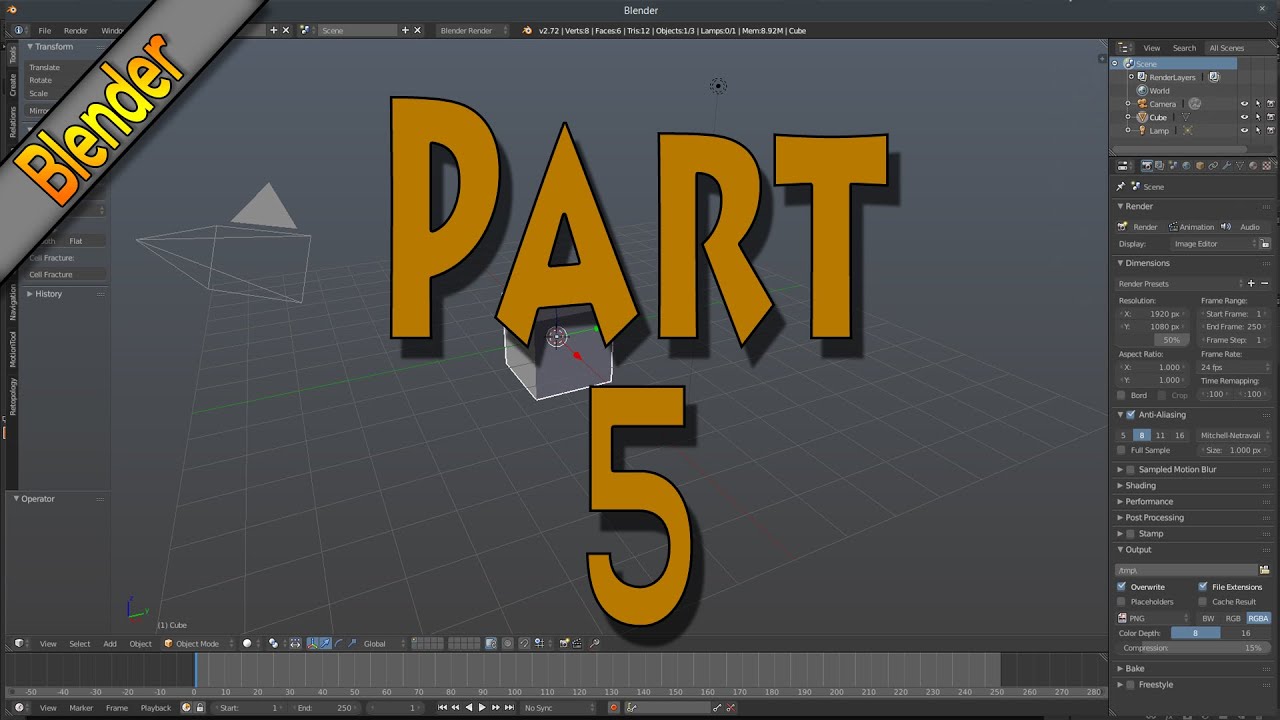The image size is (1280, 720).
Task: Click Cell Fracture button in tool shelf
Action: point(66,274)
